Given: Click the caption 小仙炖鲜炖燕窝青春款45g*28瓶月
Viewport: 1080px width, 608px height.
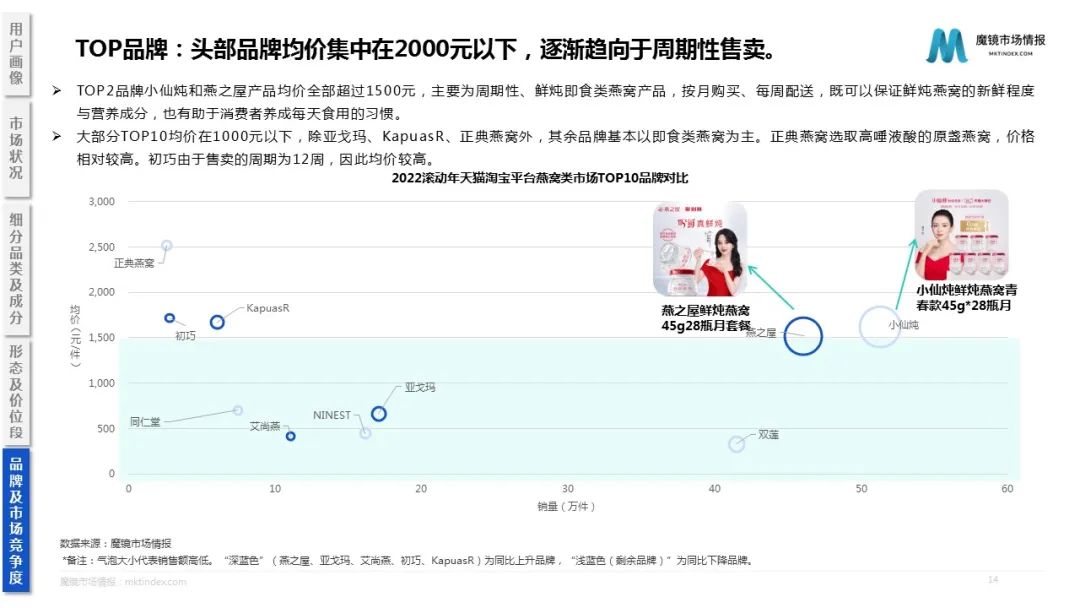Looking at the screenshot, I should pos(966,297).
